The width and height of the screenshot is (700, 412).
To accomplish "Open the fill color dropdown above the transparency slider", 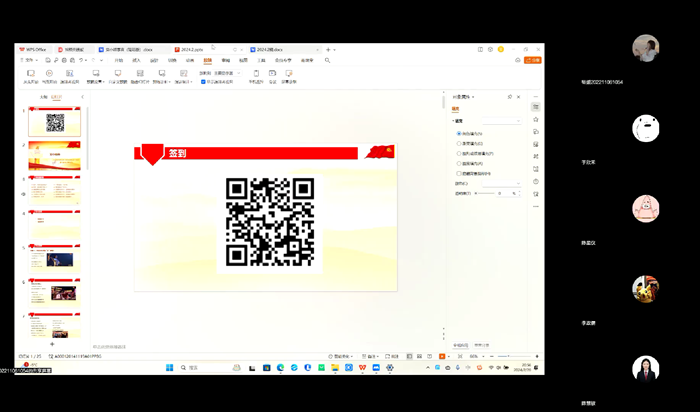I will 500,183.
